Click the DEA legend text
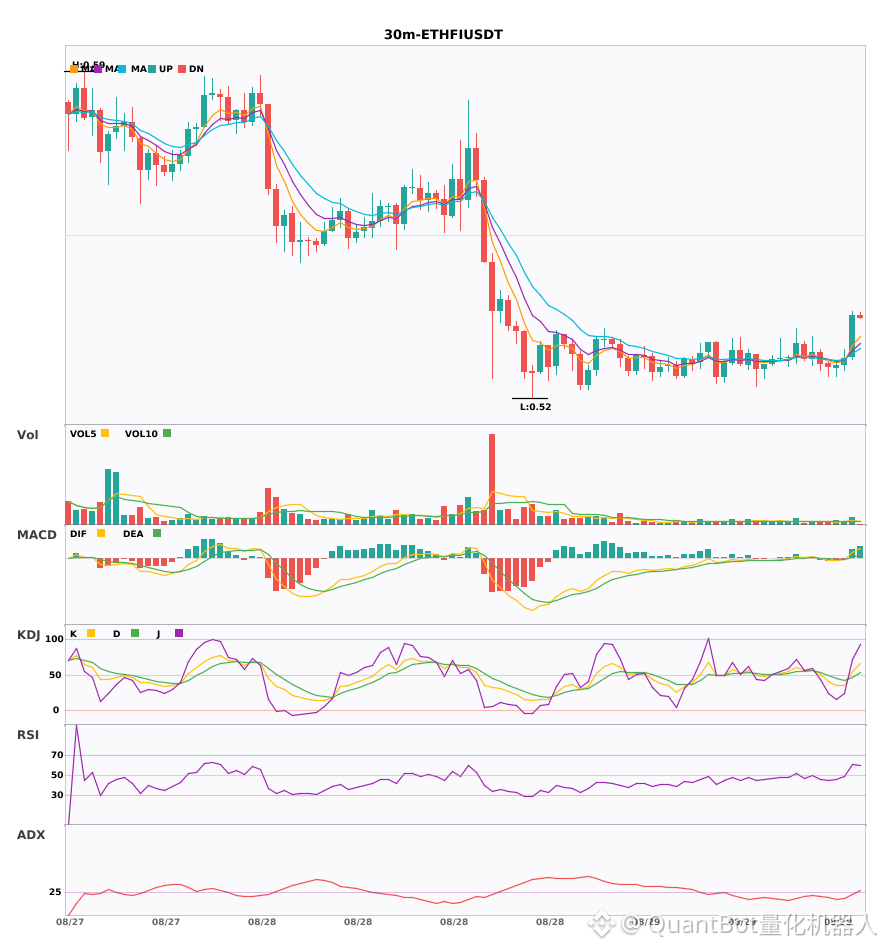The image size is (885, 950). tap(133, 534)
